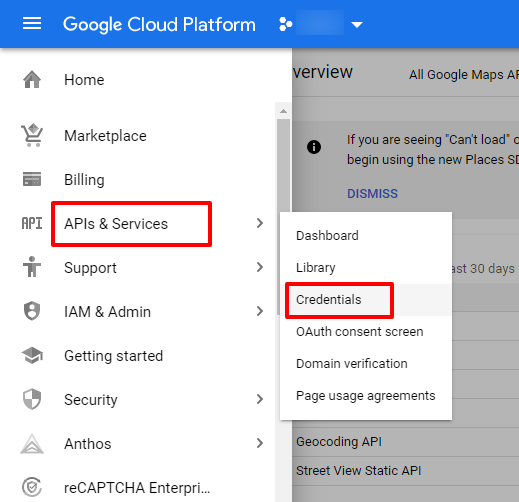Open the hamburger navigation menu

pos(32,24)
